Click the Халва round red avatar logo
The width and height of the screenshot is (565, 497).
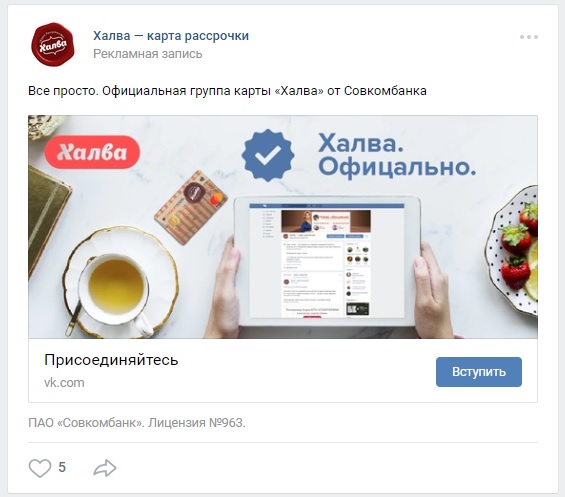click(x=53, y=45)
